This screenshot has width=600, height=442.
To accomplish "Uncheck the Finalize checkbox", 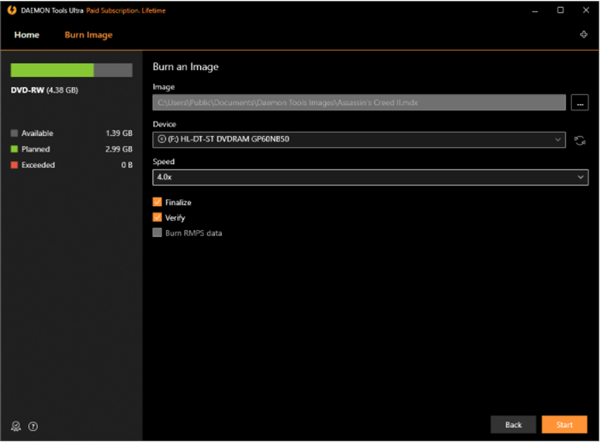I will (x=157, y=202).
